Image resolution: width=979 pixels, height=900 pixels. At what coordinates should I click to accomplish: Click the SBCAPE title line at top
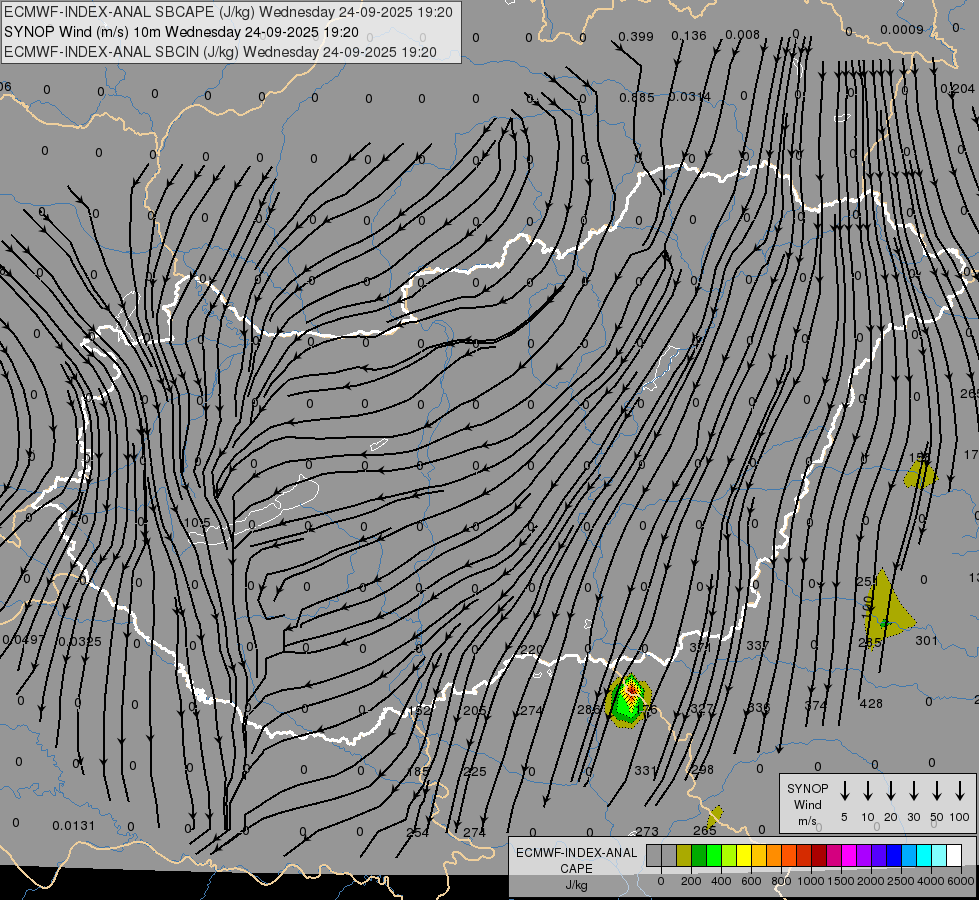coord(229,12)
